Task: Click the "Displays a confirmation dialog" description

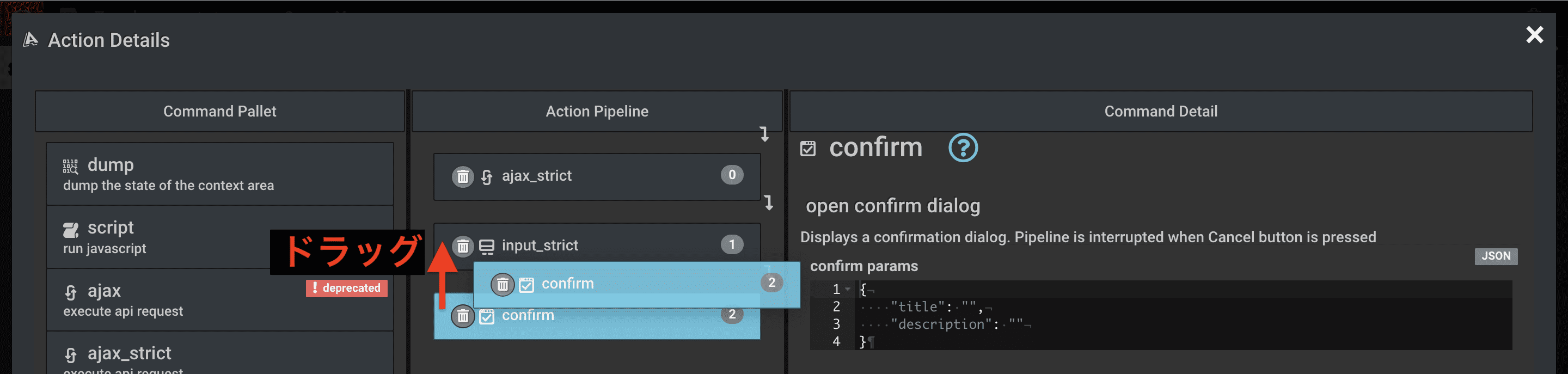Action: pyautogui.click(x=1088, y=237)
